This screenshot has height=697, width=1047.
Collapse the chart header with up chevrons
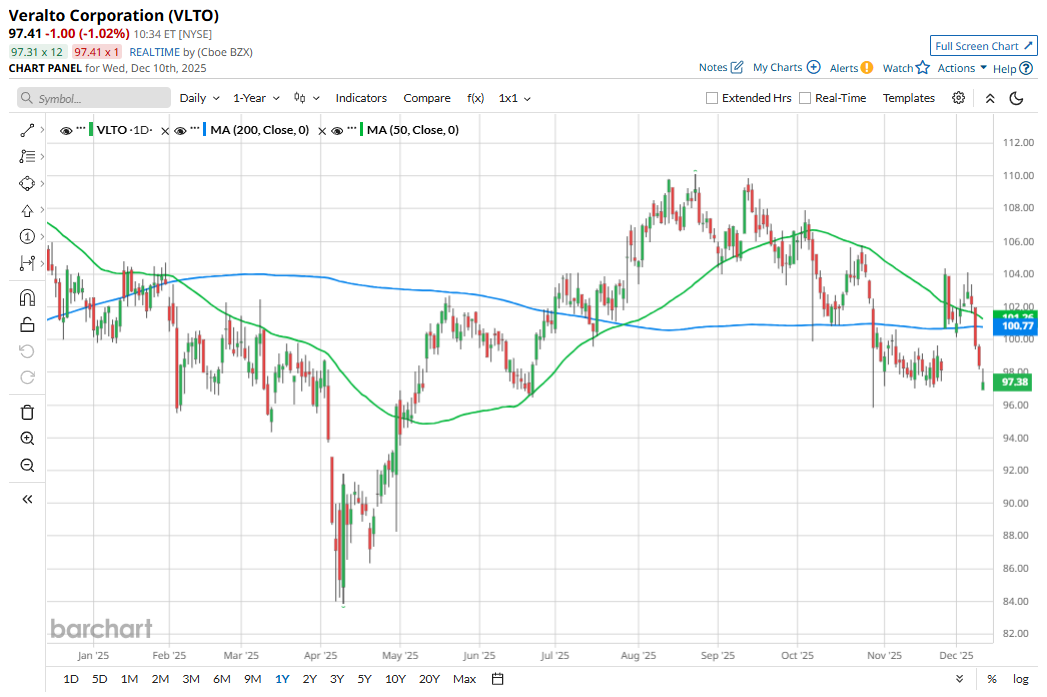[x=990, y=98]
